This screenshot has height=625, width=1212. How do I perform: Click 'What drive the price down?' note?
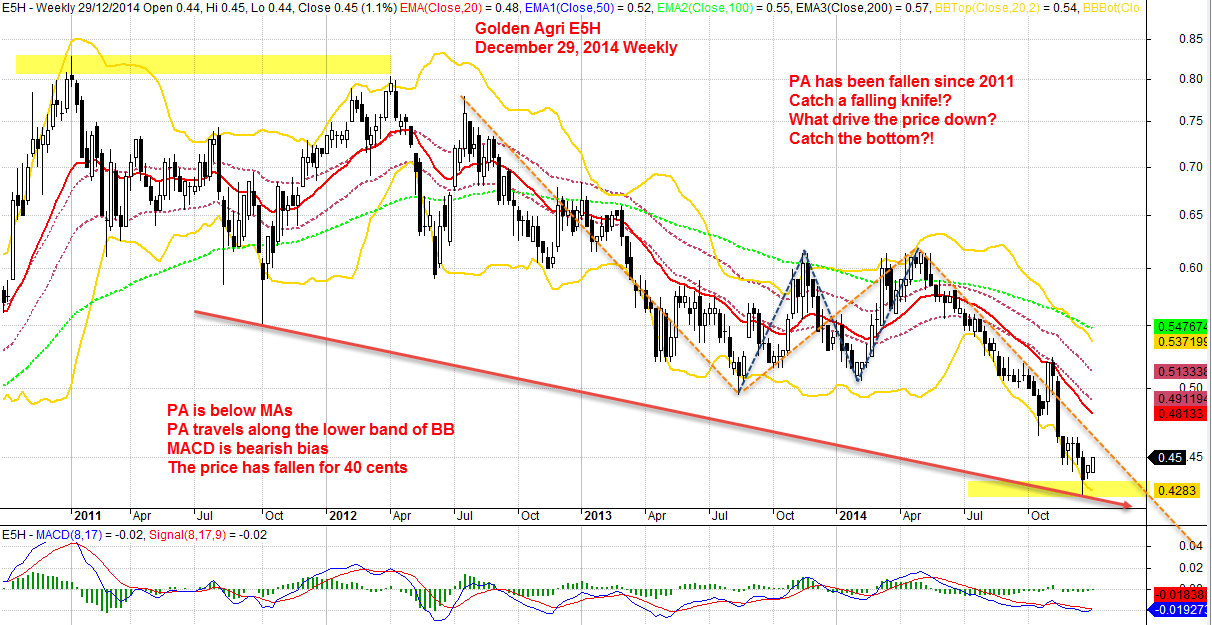pos(892,120)
